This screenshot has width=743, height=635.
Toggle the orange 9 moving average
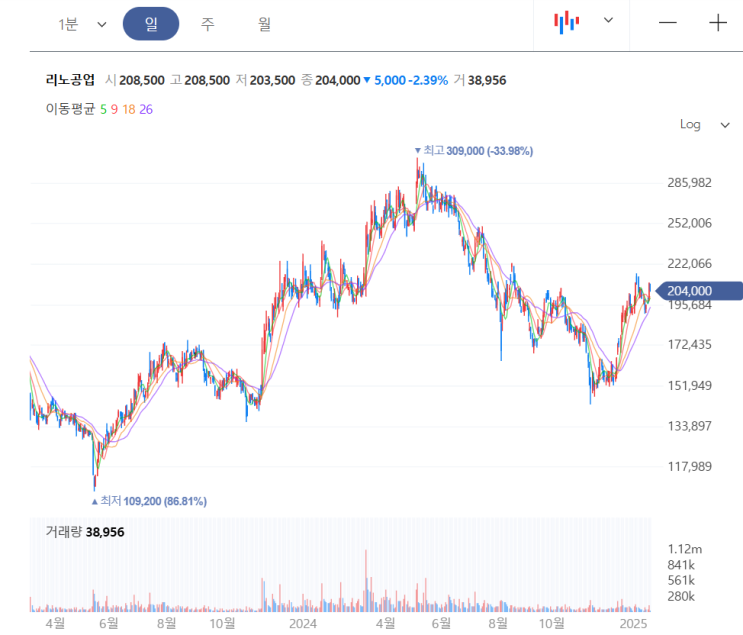(115, 108)
